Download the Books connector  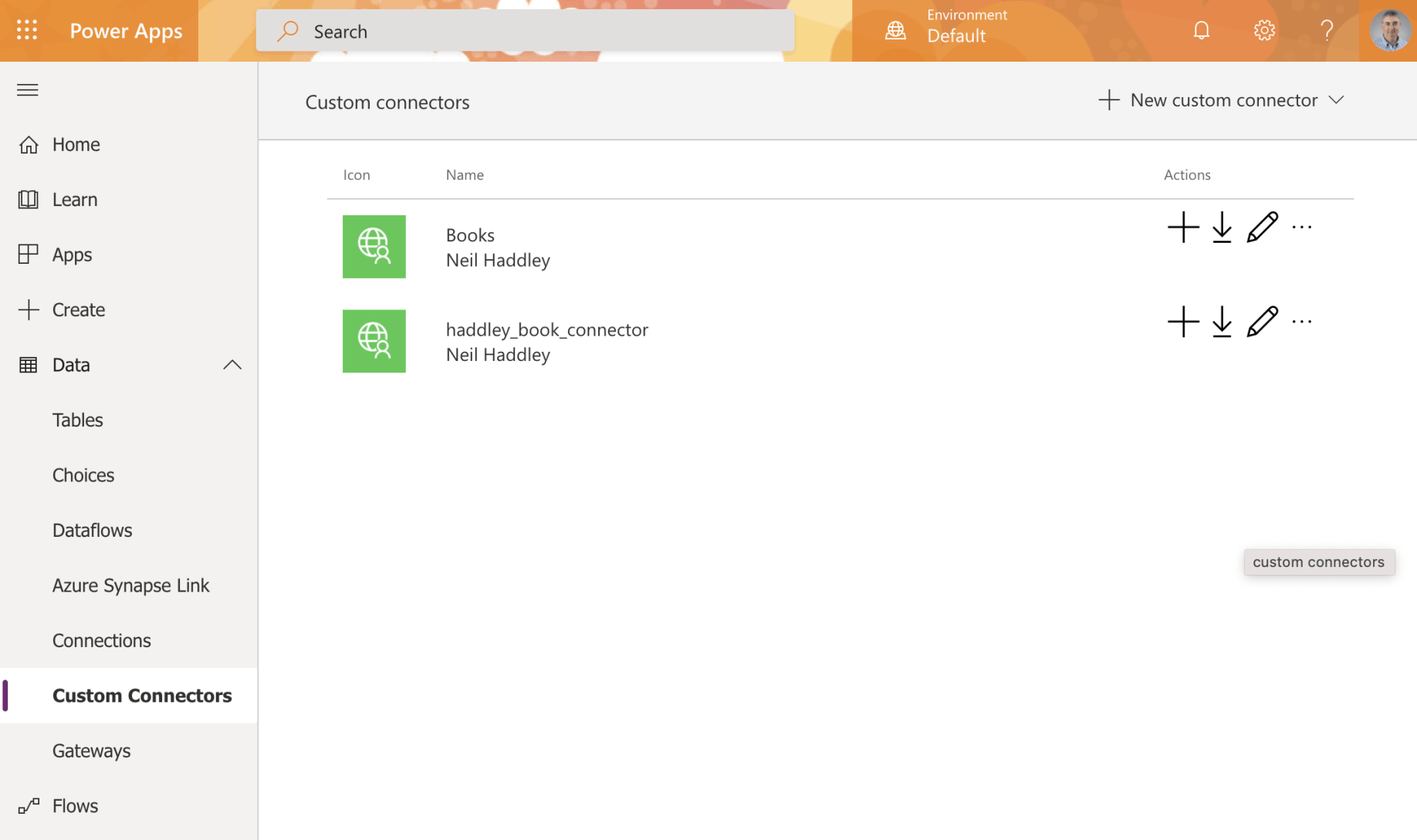tap(1222, 228)
